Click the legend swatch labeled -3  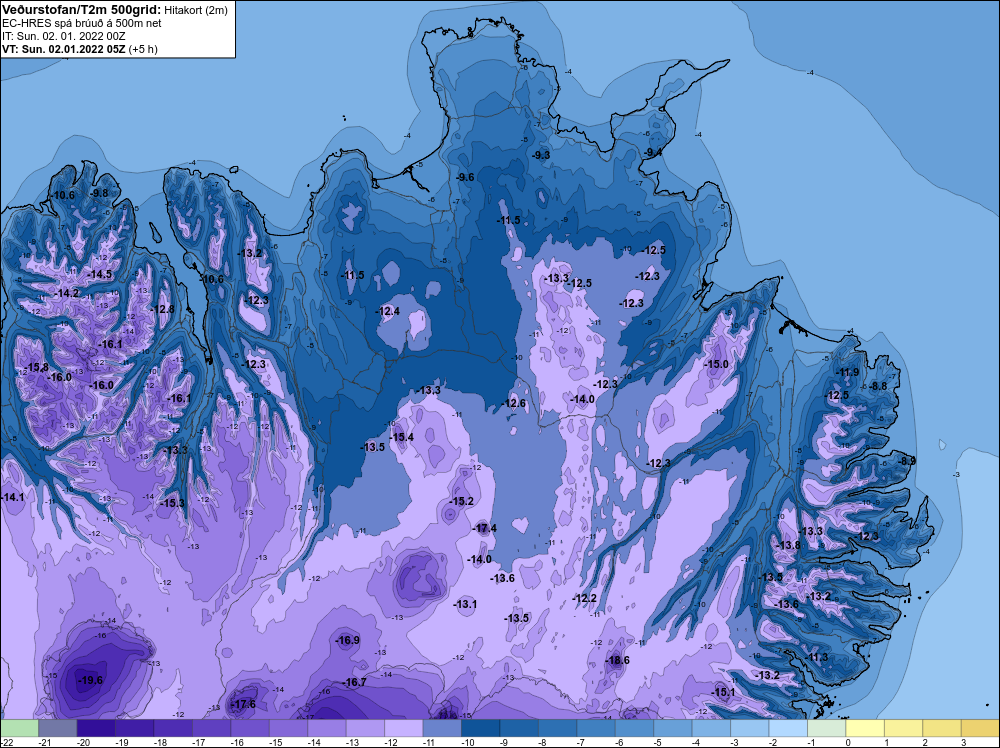pyautogui.click(x=749, y=728)
